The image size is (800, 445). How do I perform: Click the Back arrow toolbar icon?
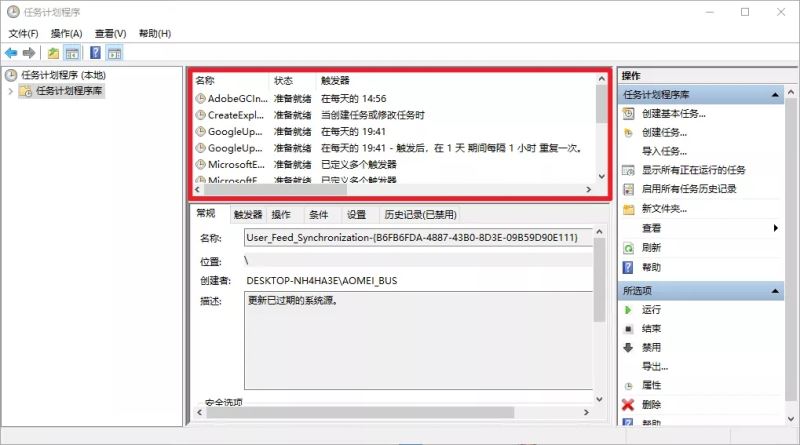(x=11, y=53)
